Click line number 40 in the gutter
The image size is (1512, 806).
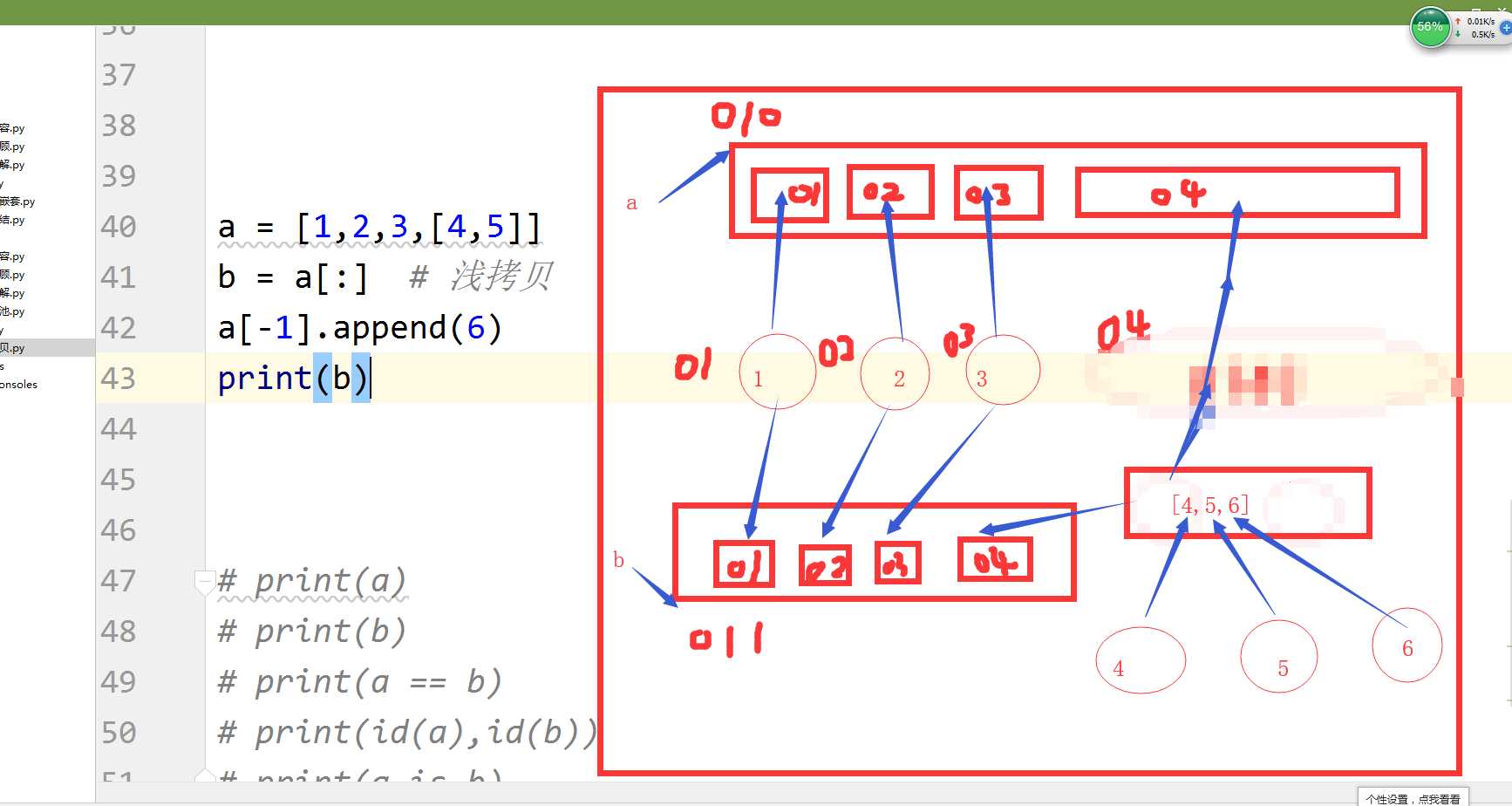point(119,227)
